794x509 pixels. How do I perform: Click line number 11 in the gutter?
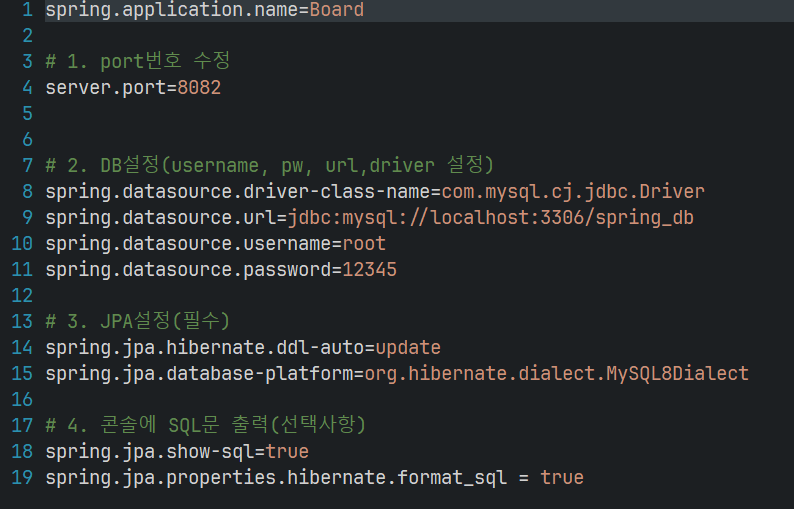tap(22, 269)
